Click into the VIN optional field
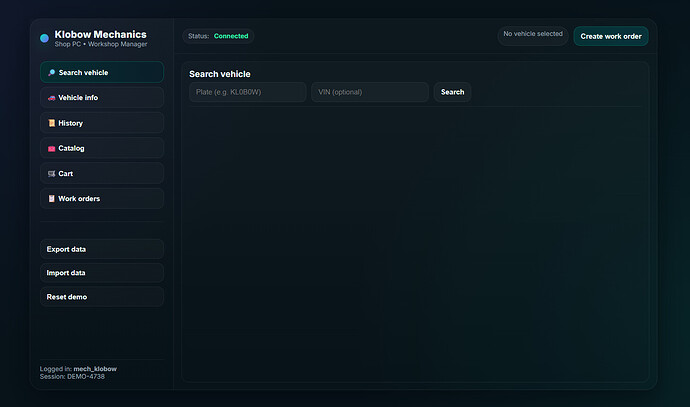The width and height of the screenshot is (690, 407). tap(370, 92)
